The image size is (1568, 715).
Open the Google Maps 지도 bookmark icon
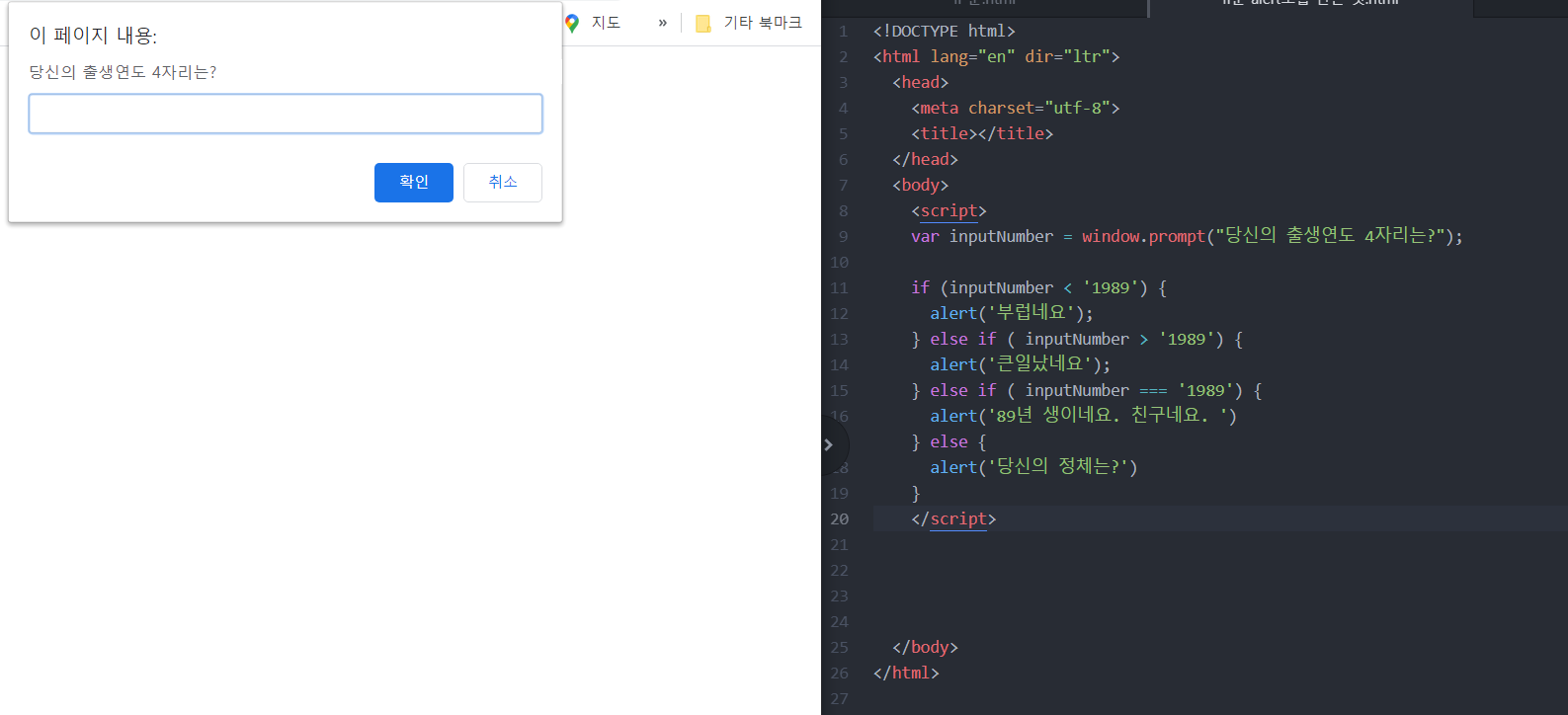point(572,23)
